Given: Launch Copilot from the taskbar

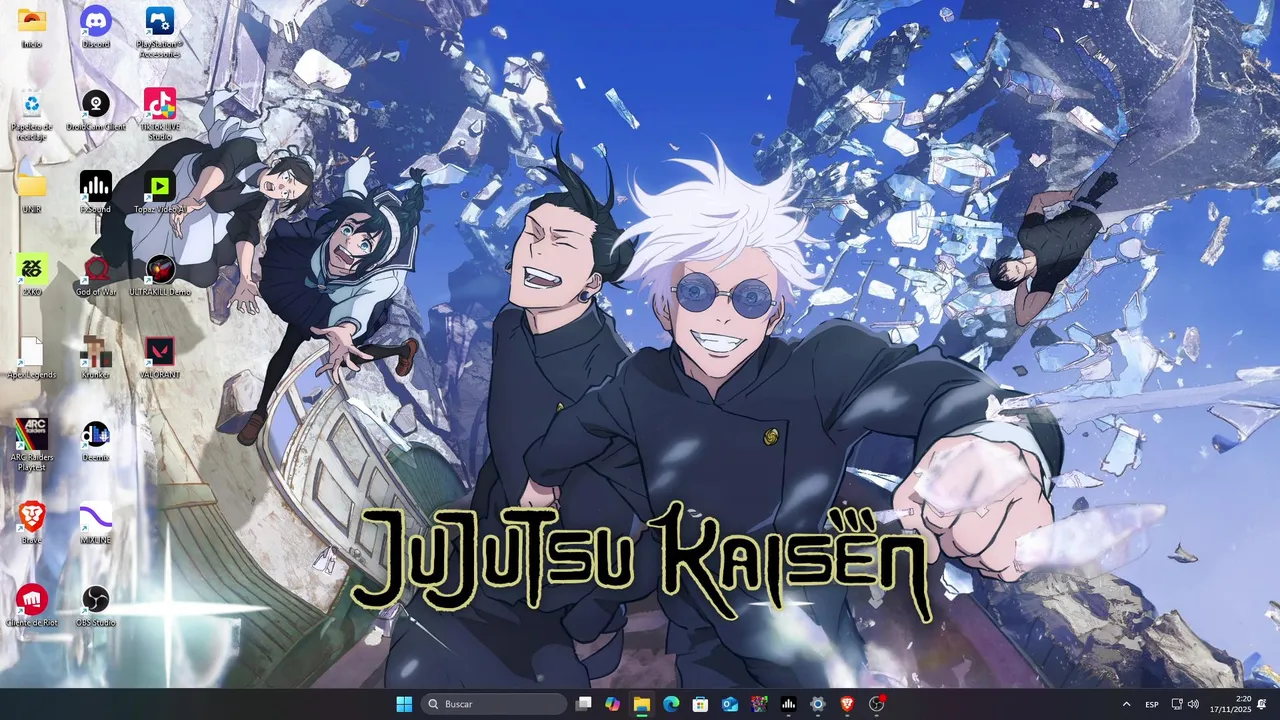Looking at the screenshot, I should coord(613,704).
